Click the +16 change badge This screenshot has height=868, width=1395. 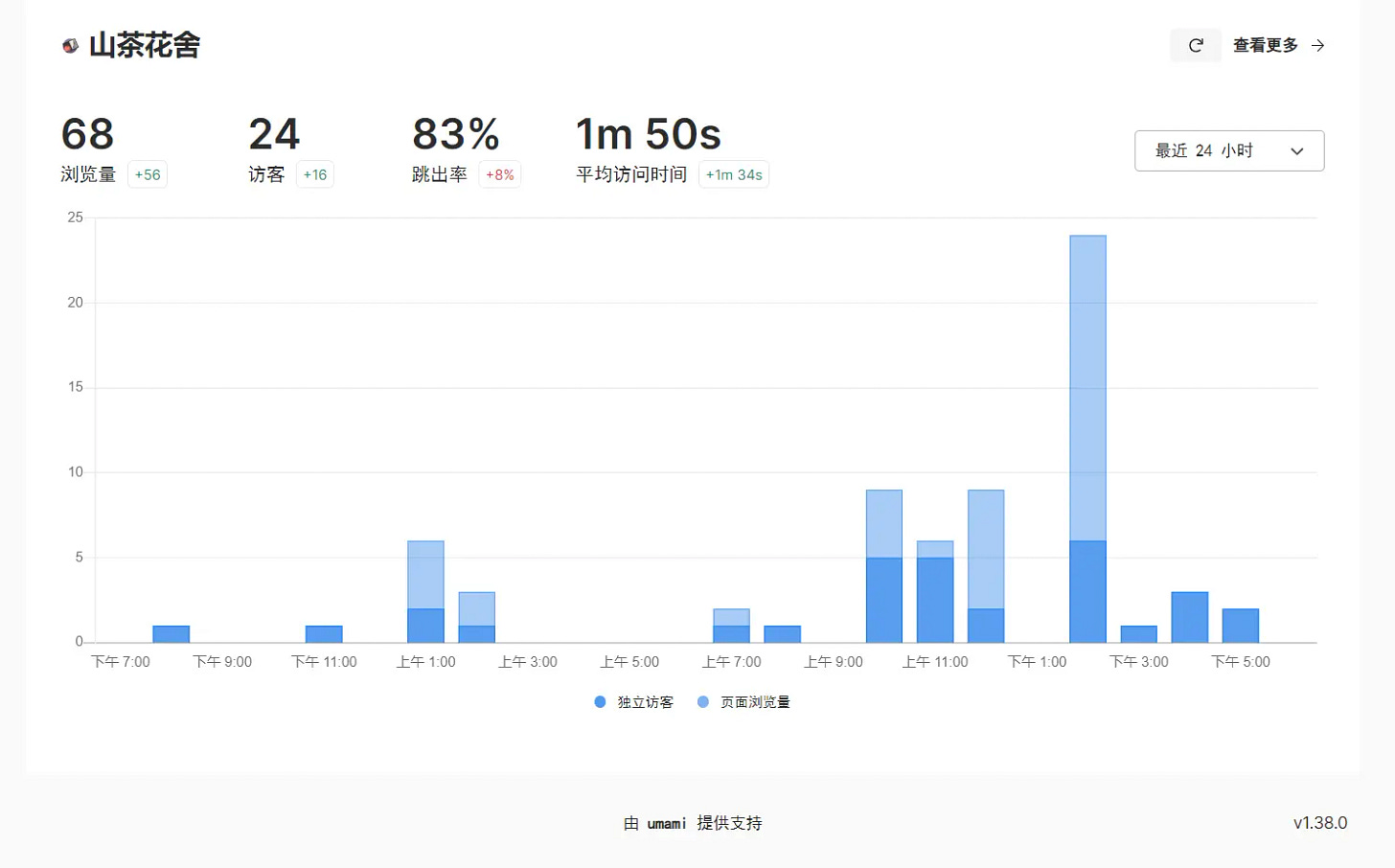pos(315,174)
